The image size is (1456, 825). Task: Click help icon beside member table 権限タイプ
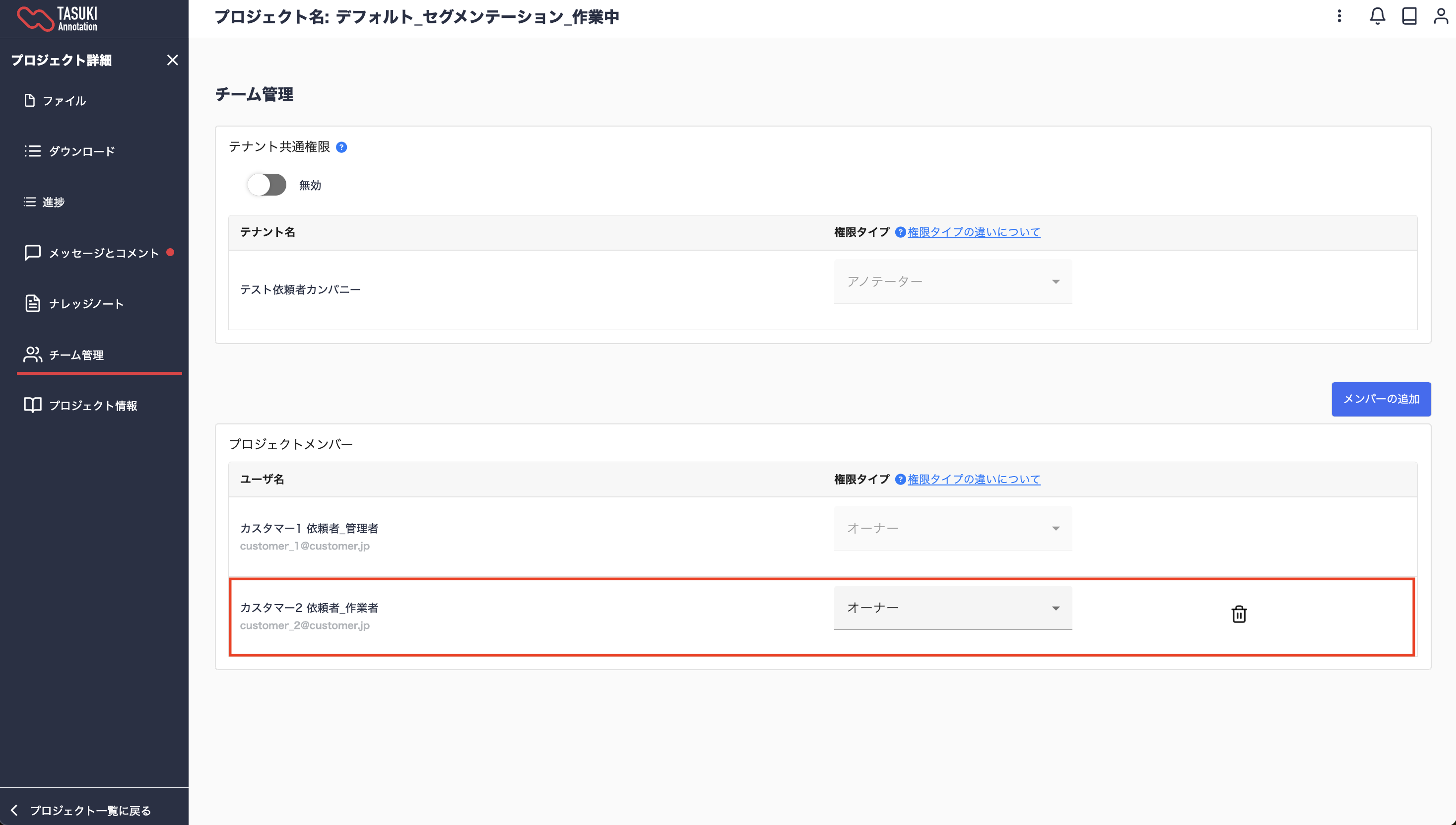(x=900, y=480)
